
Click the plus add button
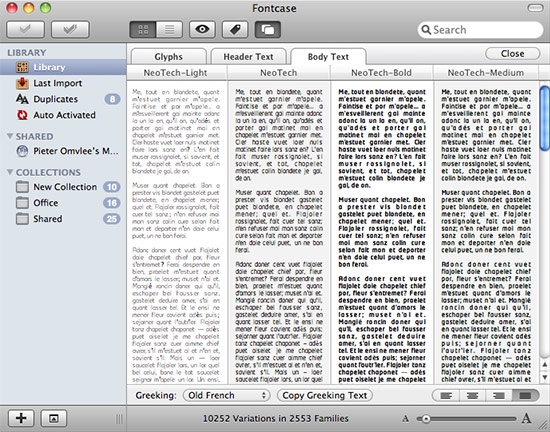pyautogui.click(x=21, y=418)
